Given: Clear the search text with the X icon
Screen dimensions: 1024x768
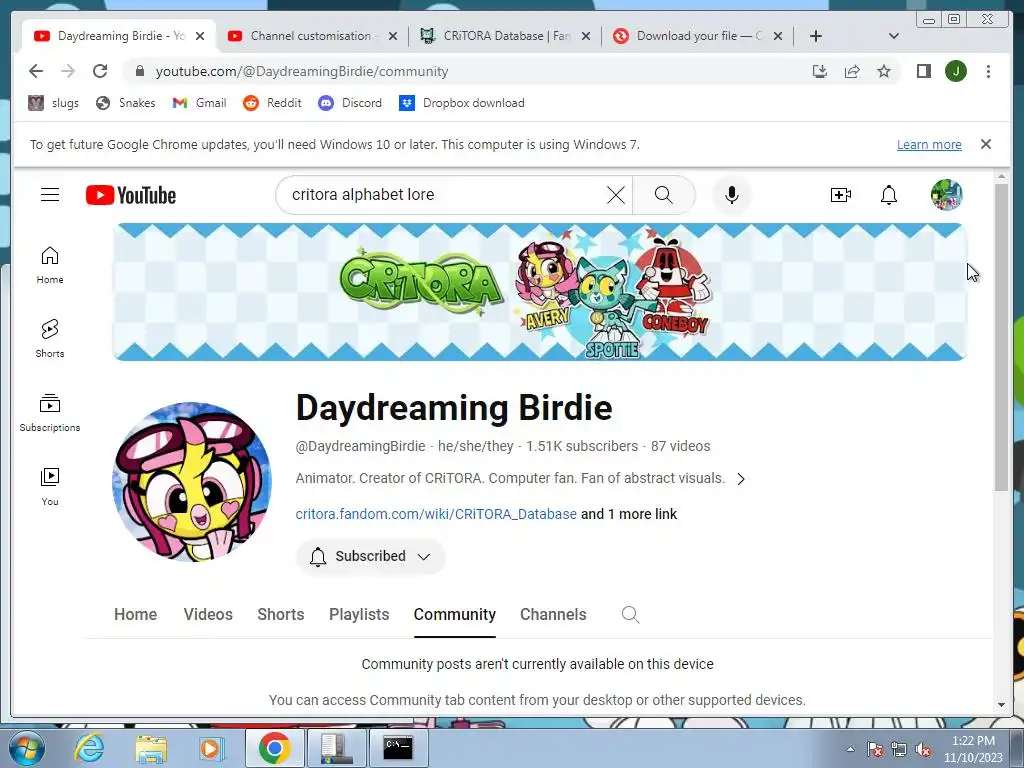Looking at the screenshot, I should (x=615, y=195).
